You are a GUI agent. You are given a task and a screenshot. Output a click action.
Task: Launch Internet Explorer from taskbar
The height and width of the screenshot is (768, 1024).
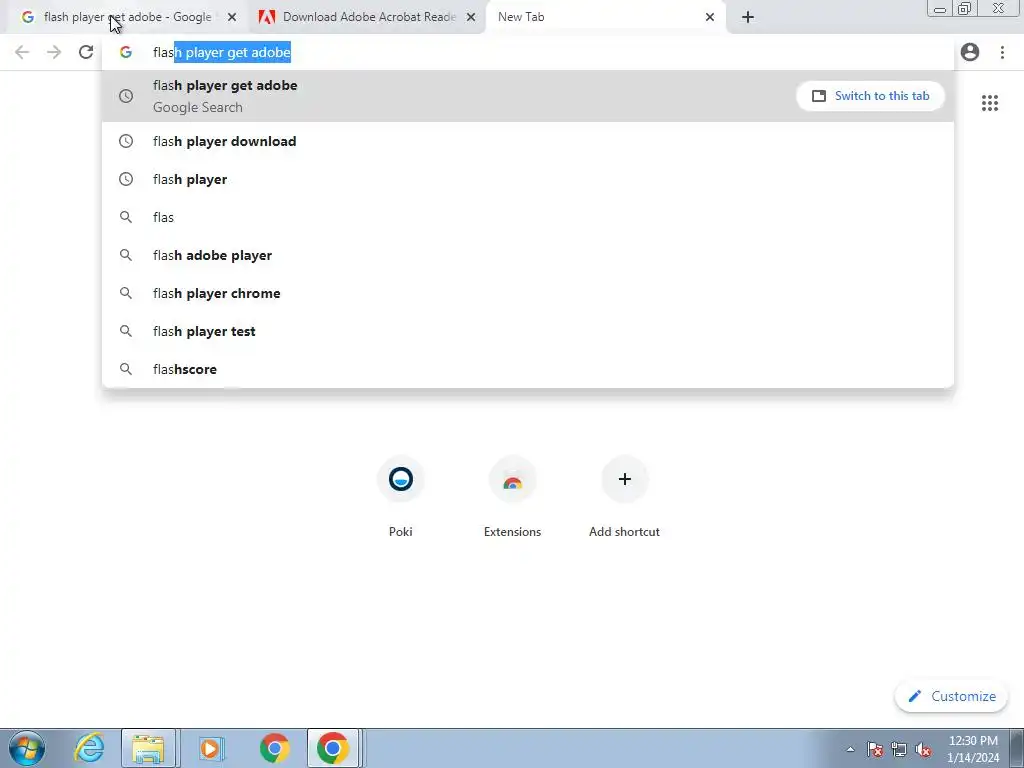pos(89,748)
